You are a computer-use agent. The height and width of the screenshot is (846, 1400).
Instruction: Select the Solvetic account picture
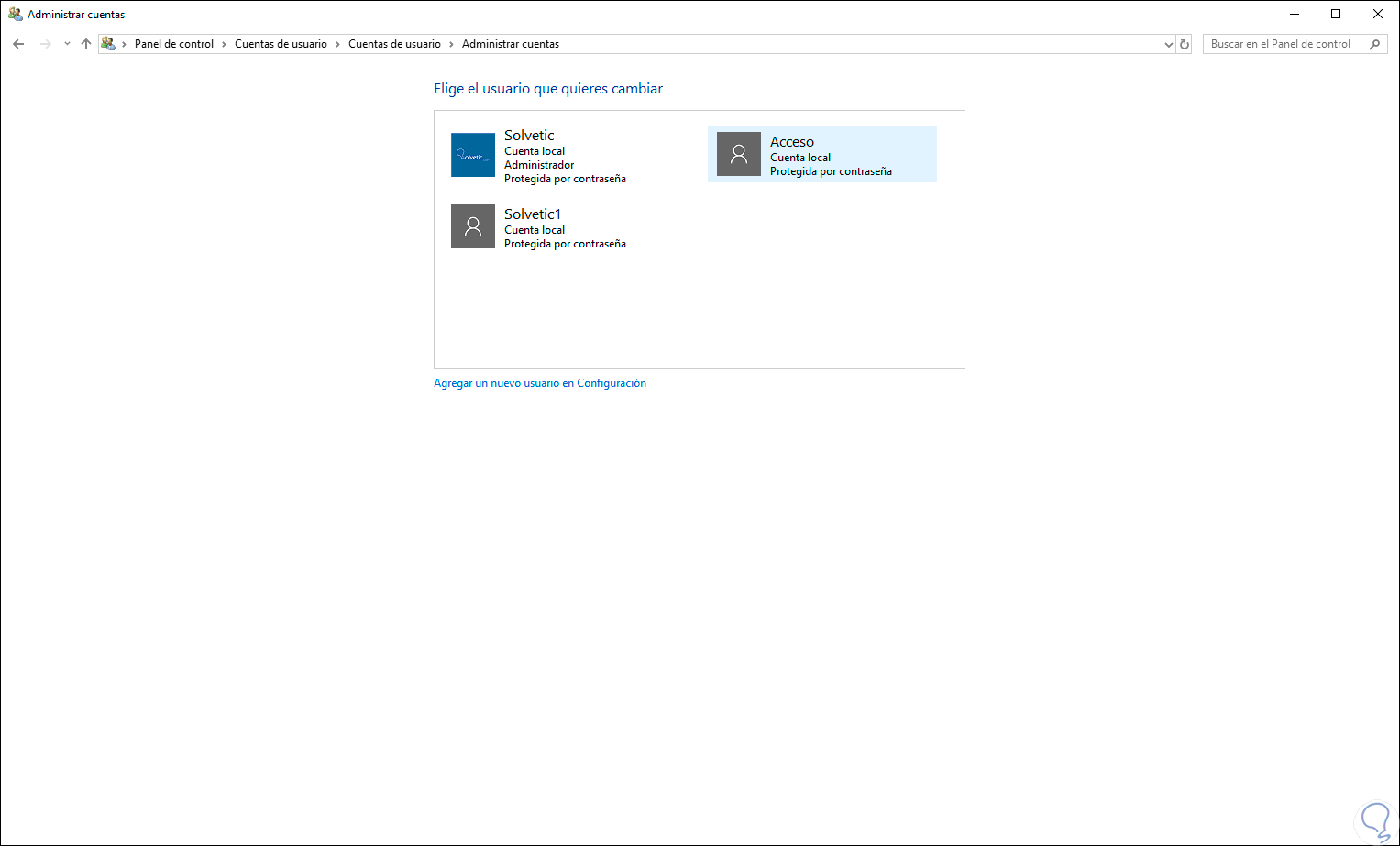point(473,155)
